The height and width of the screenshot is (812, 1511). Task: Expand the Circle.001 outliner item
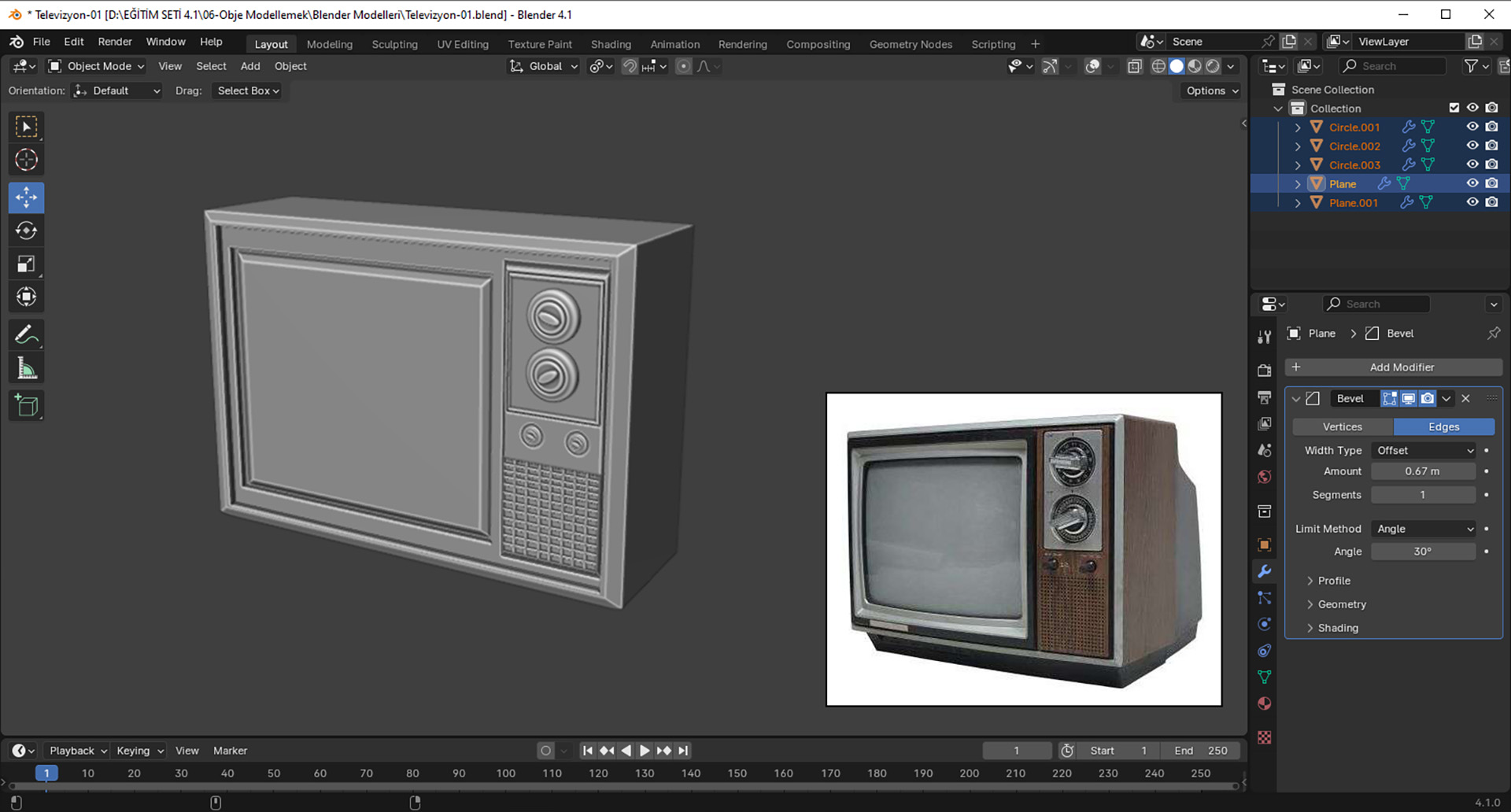1298,127
